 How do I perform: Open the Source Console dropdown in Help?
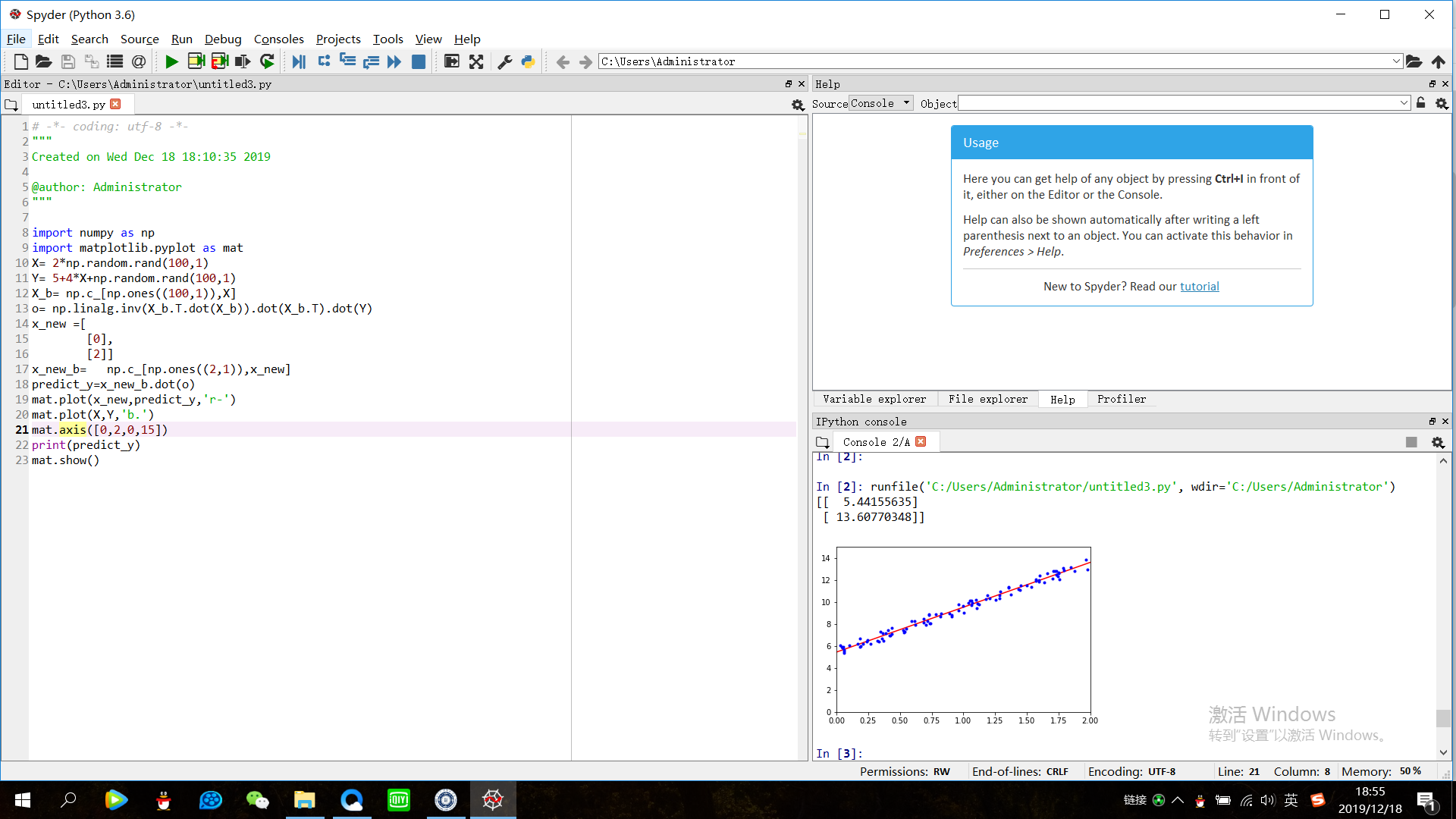[880, 103]
